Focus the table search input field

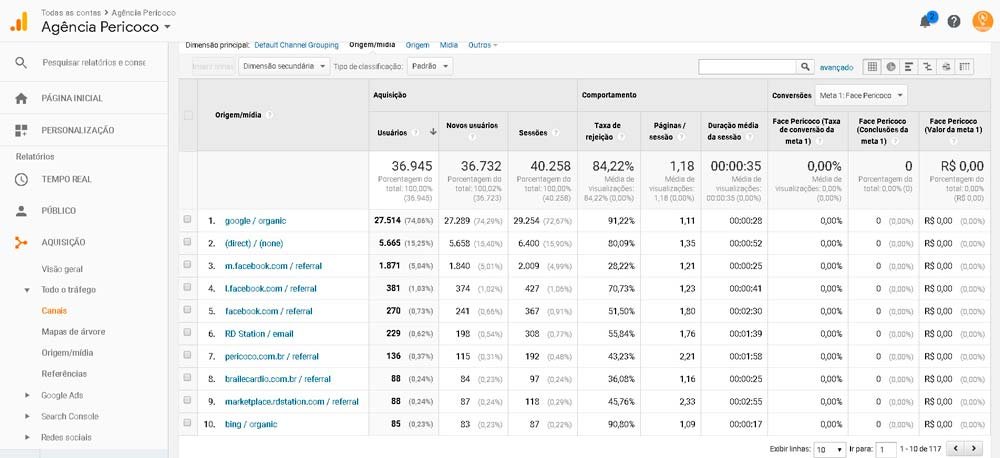[747, 66]
